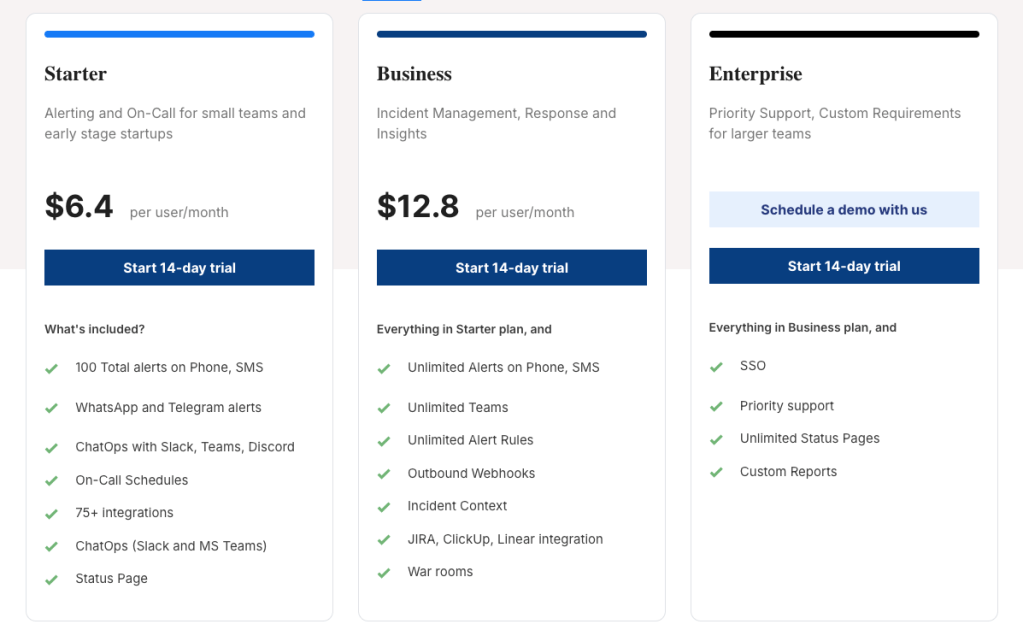Click the blue tab indicator above Business card

point(390,3)
